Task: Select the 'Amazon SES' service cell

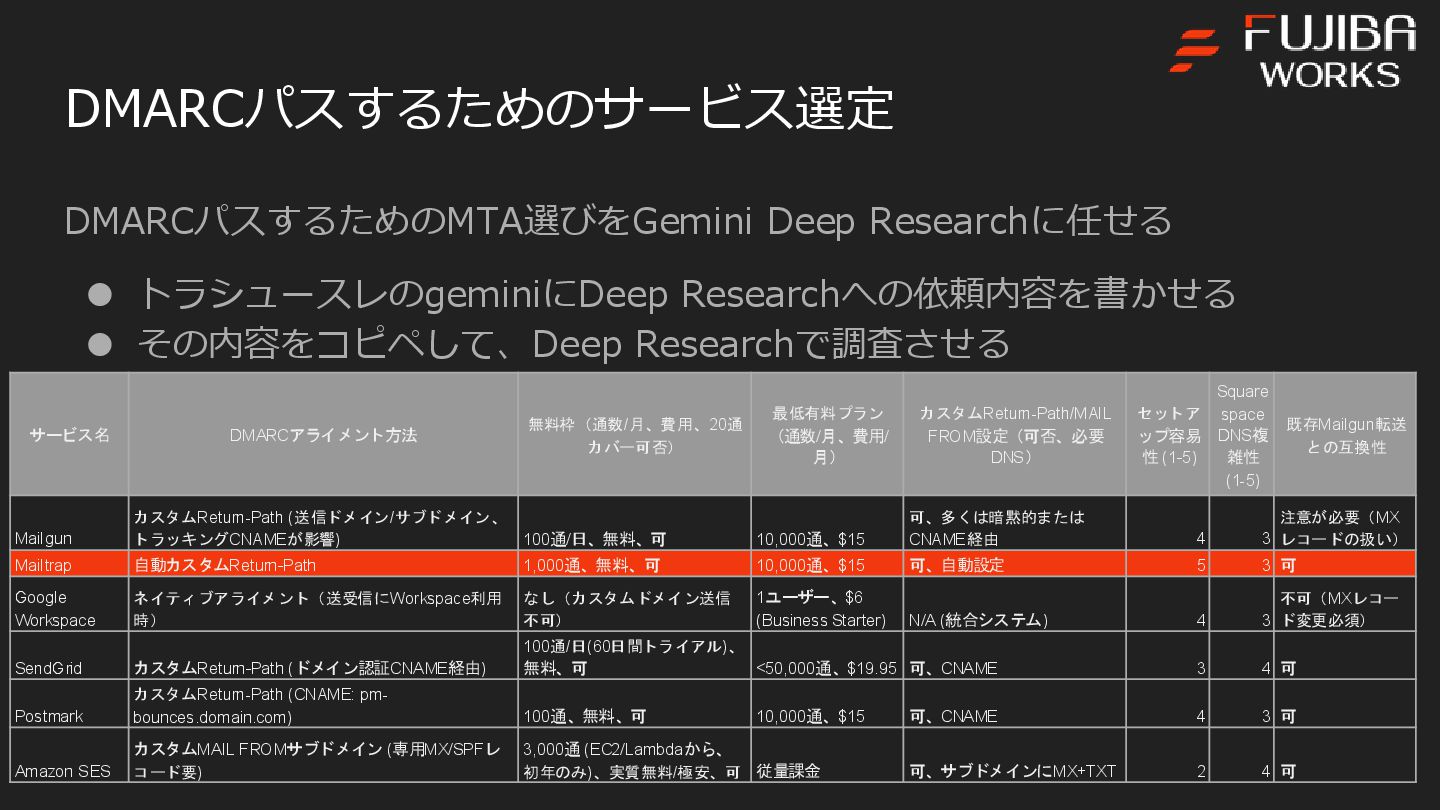Action: pyautogui.click(x=69, y=755)
